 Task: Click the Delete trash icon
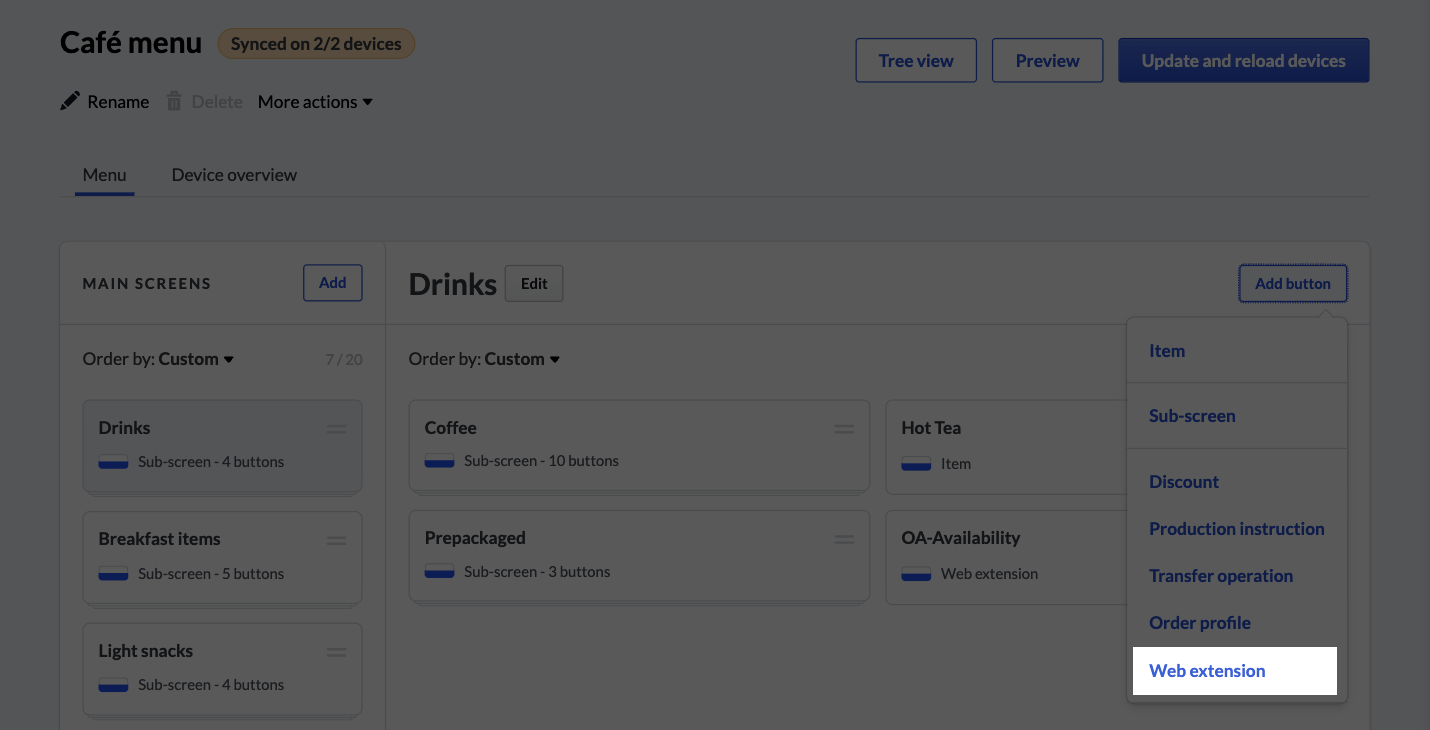(x=174, y=100)
